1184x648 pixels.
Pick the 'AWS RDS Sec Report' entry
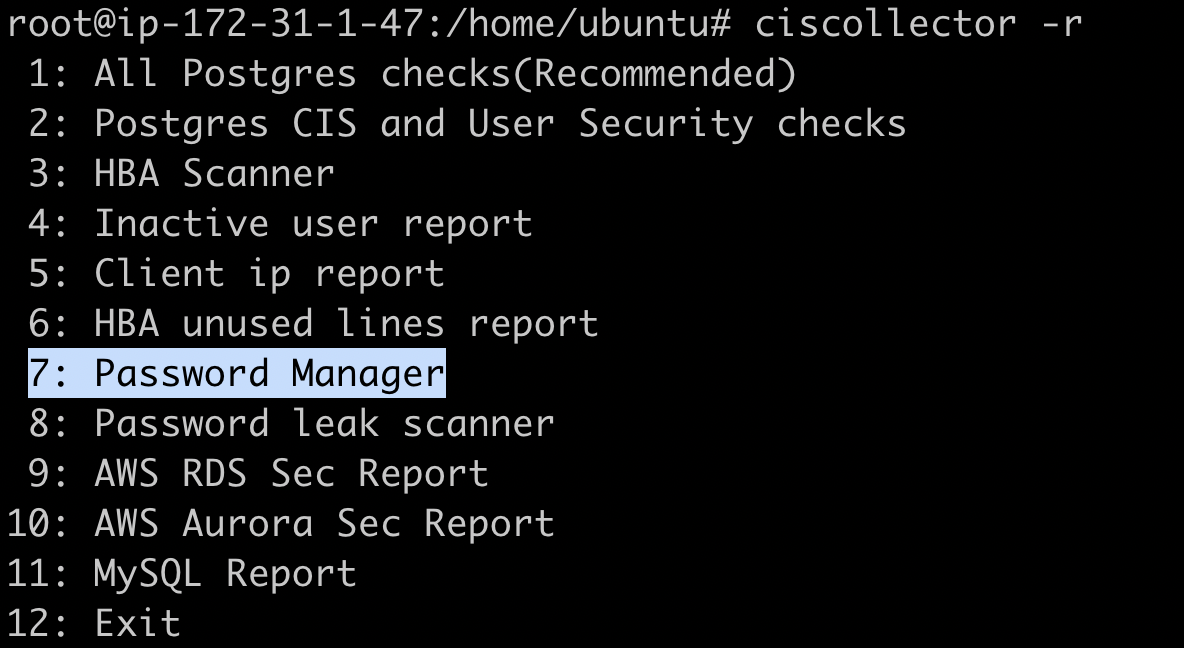coord(291,473)
